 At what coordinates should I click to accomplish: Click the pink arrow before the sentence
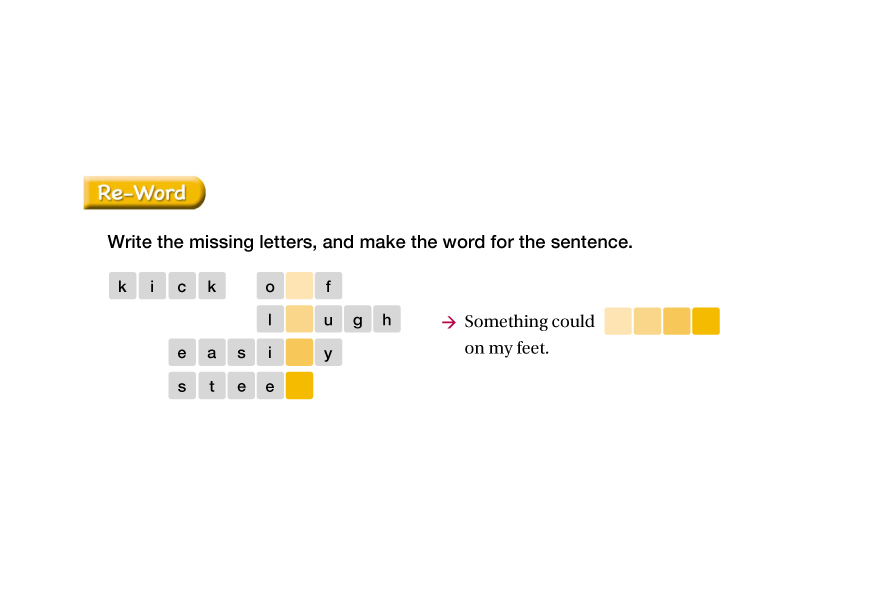pyautogui.click(x=449, y=322)
